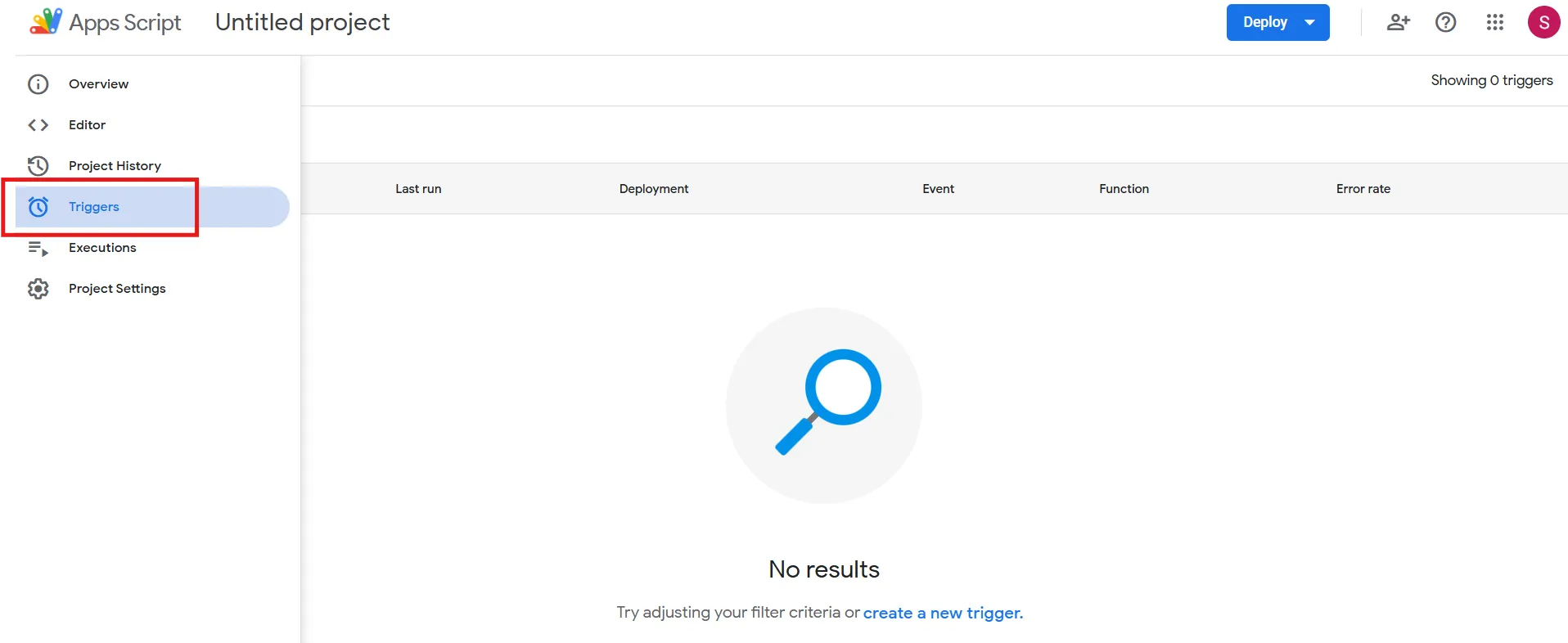This screenshot has width=1568, height=643.
Task: Go to the Overview page
Action: pos(99,84)
